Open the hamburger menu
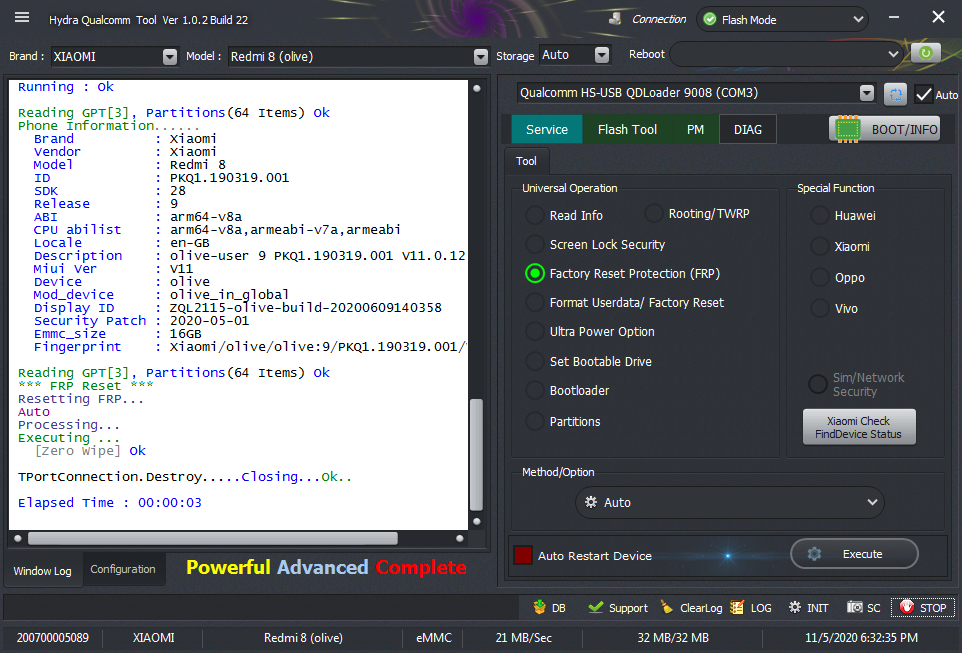This screenshot has width=962, height=653. point(22,17)
